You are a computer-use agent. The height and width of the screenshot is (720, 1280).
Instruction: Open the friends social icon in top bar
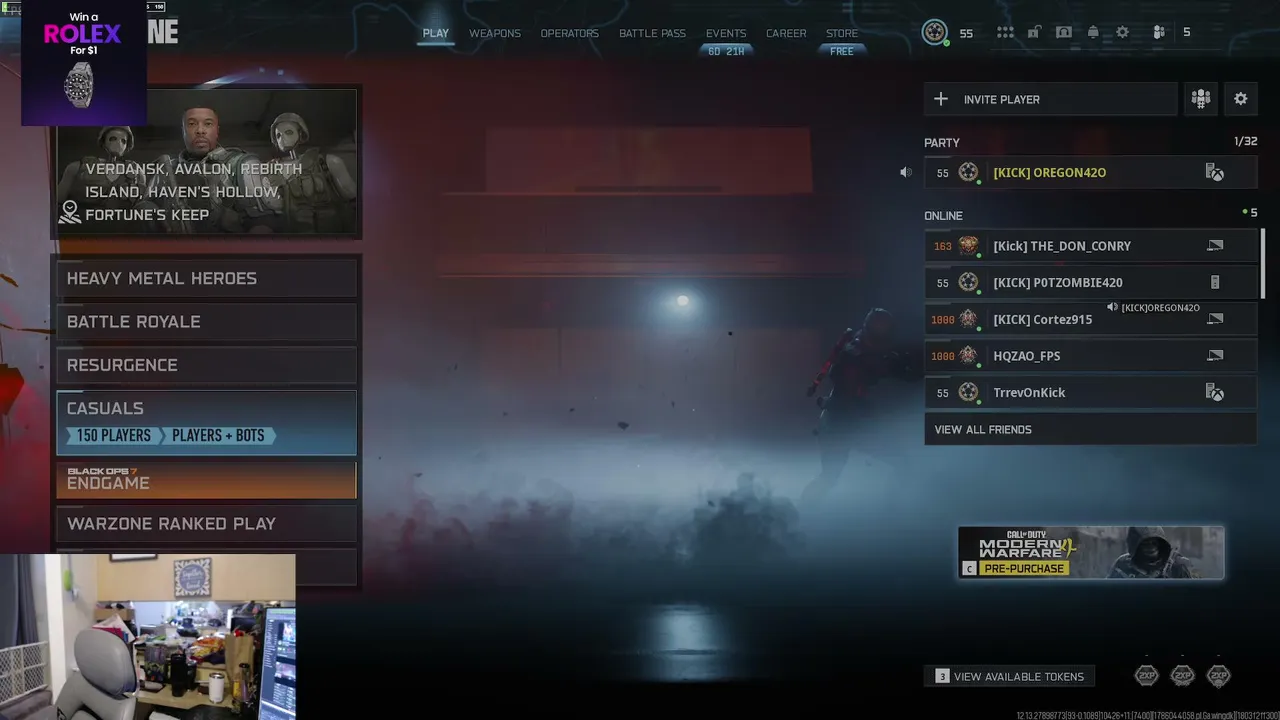1159,33
